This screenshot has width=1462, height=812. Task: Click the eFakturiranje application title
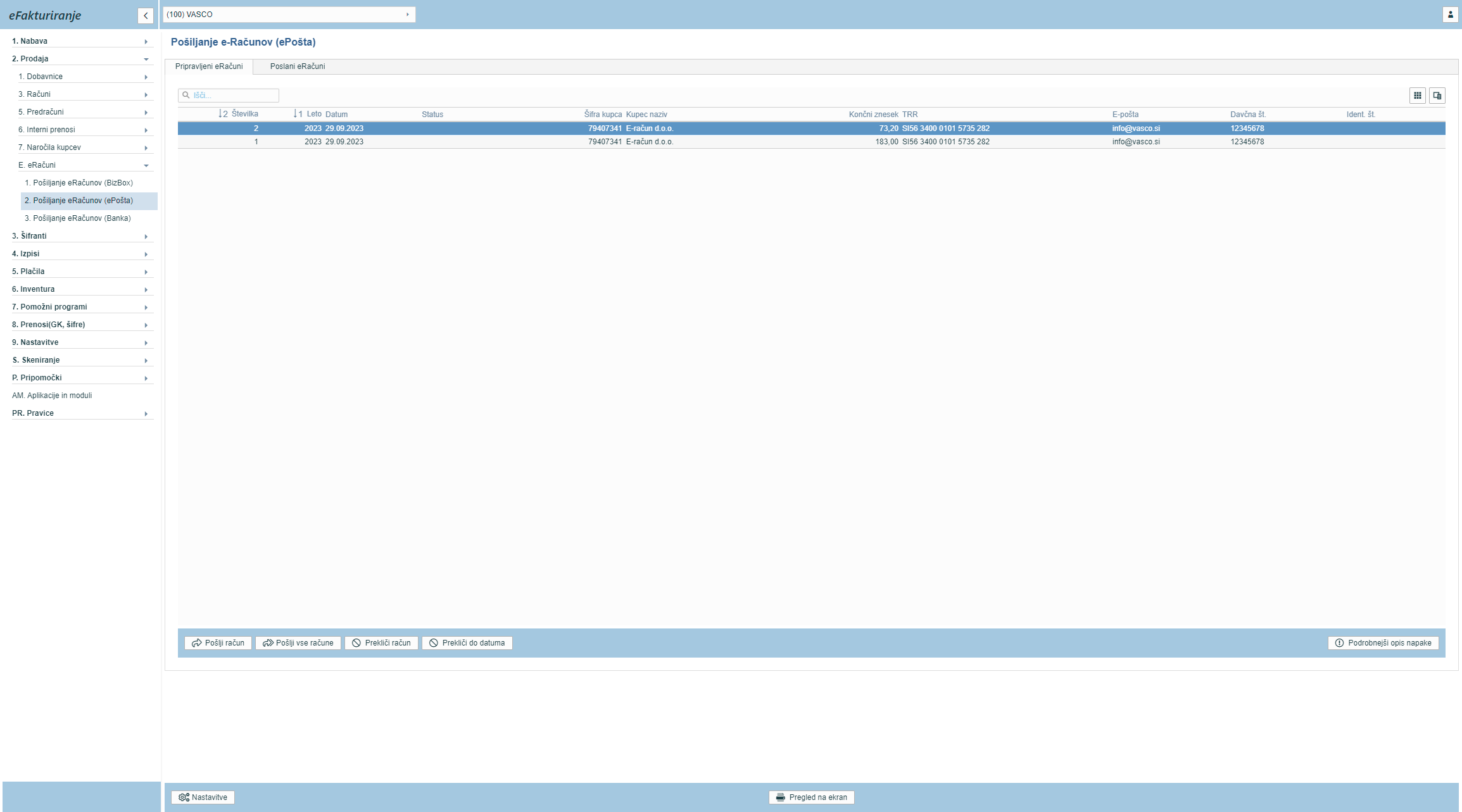click(x=45, y=15)
